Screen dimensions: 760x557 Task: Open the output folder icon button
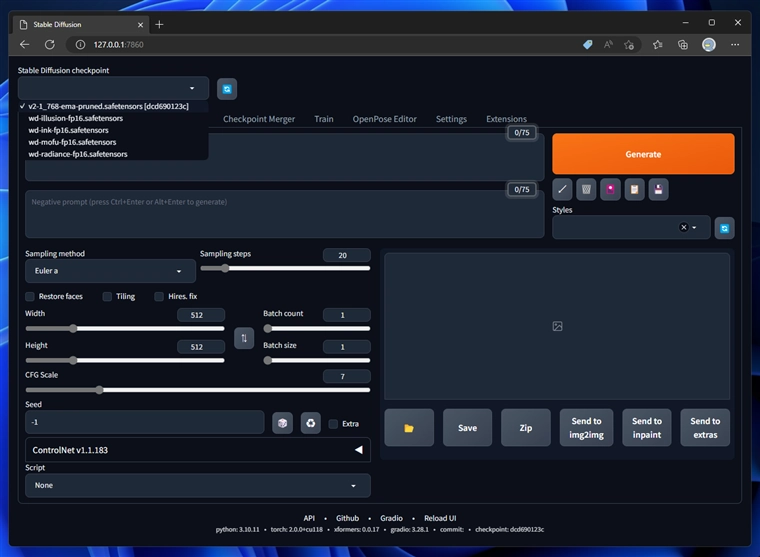pyautogui.click(x=408, y=427)
